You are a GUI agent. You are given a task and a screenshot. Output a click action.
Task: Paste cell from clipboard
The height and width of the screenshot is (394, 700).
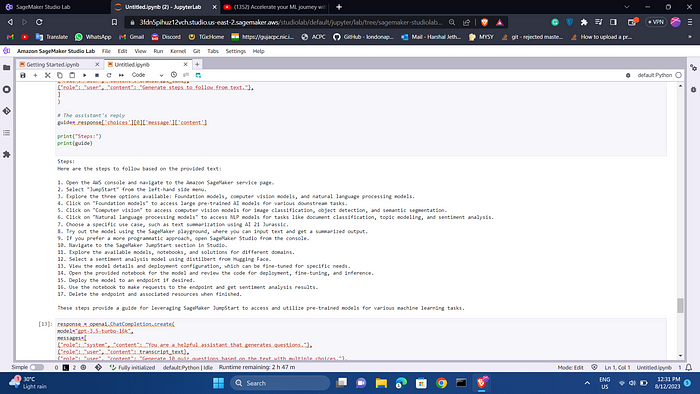pyautogui.click(x=72, y=75)
